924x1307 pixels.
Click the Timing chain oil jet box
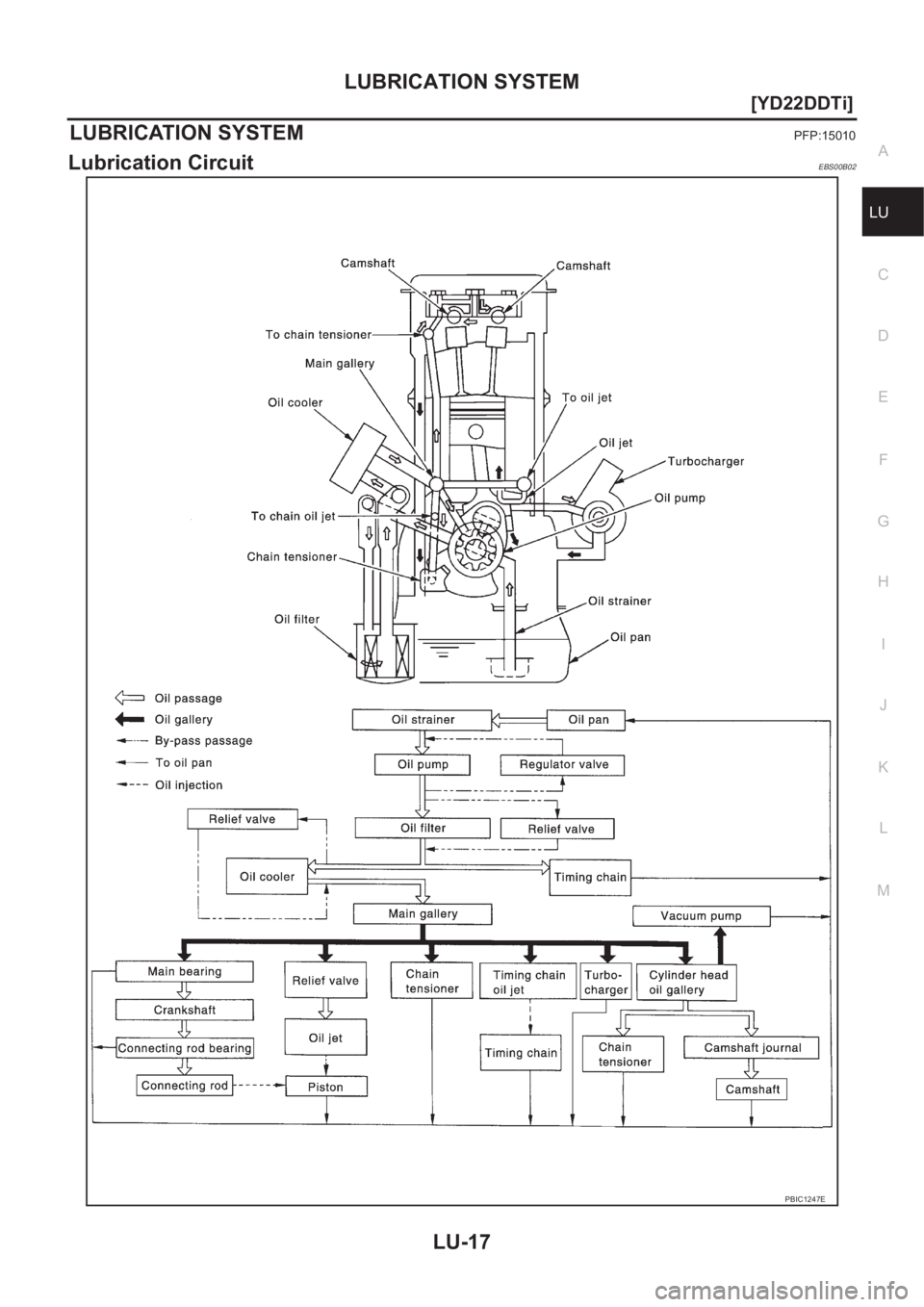coord(528,981)
